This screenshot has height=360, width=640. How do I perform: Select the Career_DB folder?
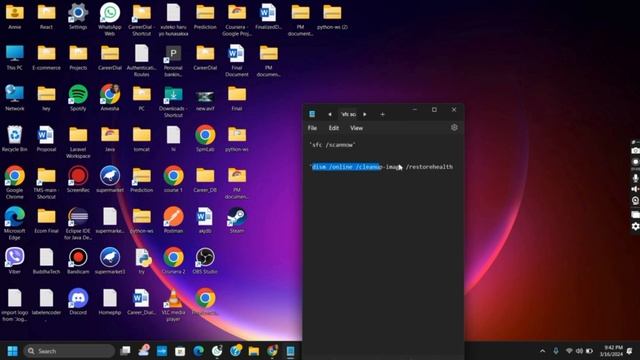click(x=205, y=180)
